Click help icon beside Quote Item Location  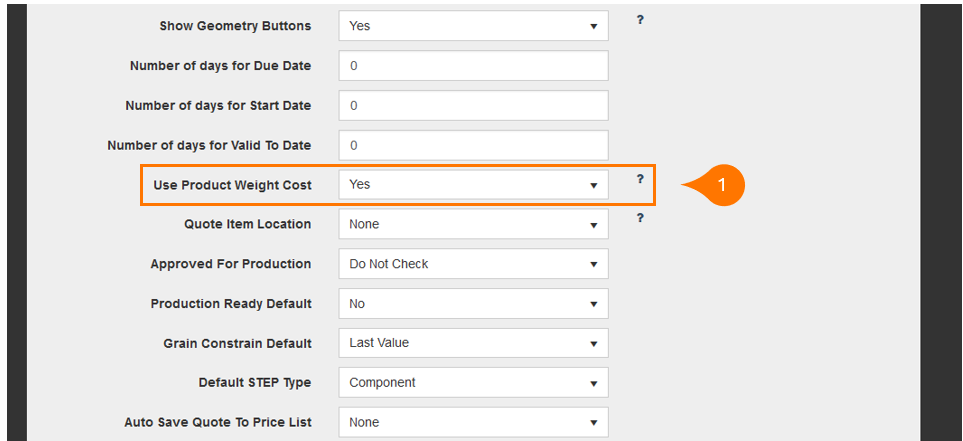tap(639, 218)
